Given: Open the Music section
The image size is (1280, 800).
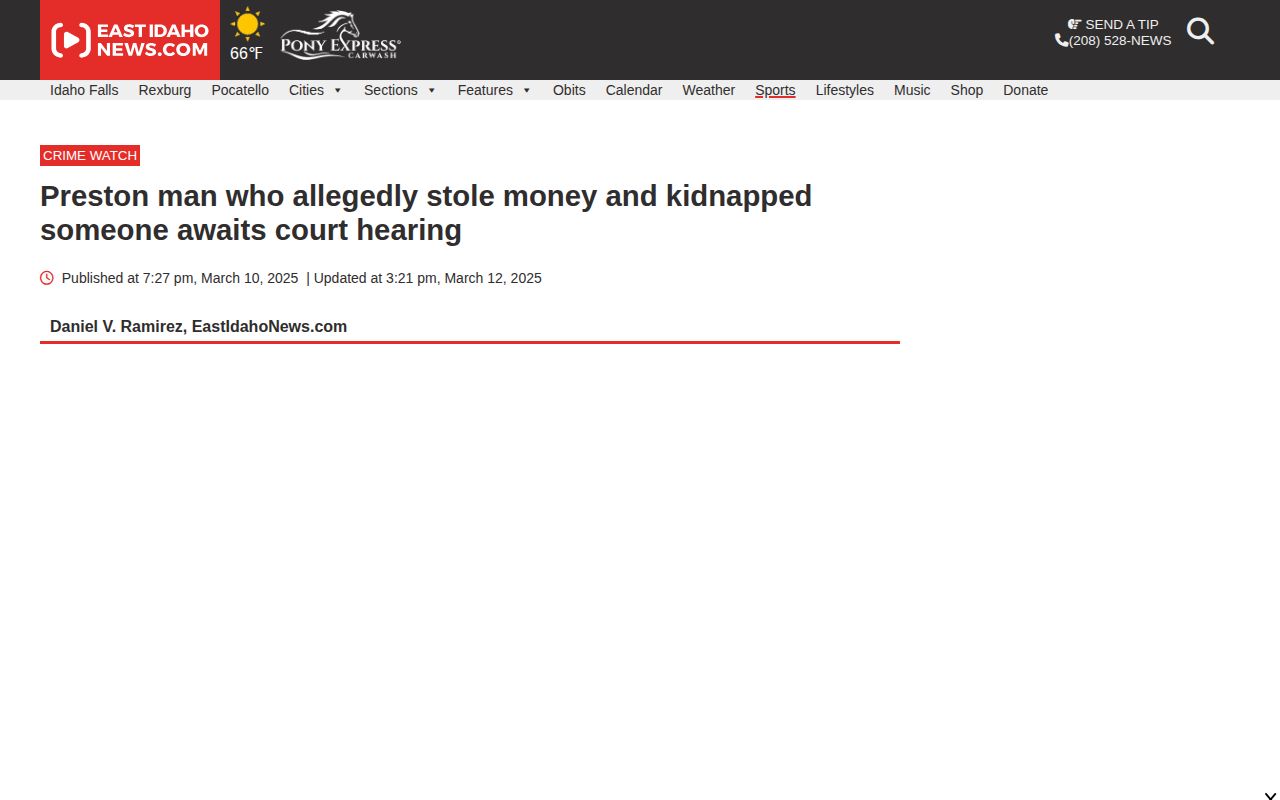Looking at the screenshot, I should point(912,90).
